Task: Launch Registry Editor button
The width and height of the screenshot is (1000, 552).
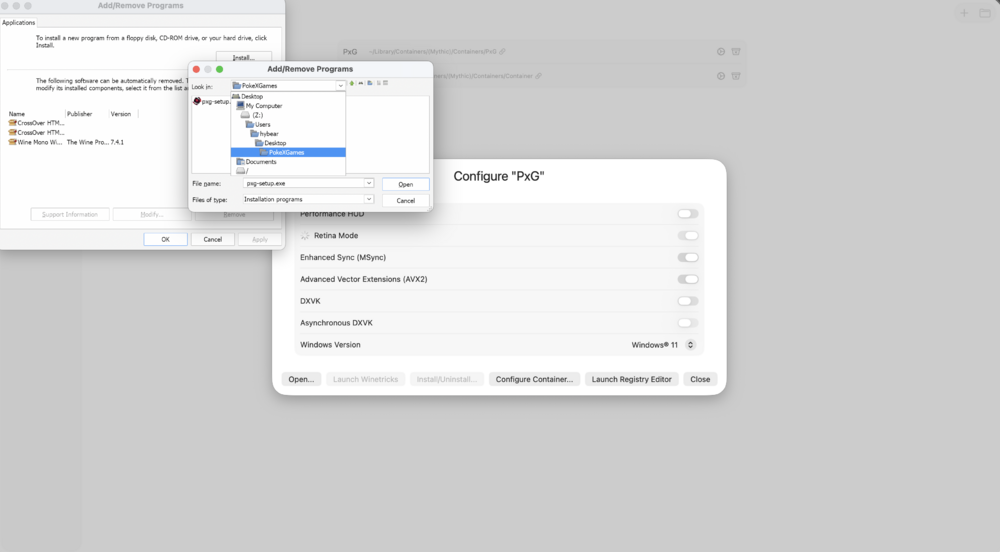Action: pyautogui.click(x=631, y=379)
